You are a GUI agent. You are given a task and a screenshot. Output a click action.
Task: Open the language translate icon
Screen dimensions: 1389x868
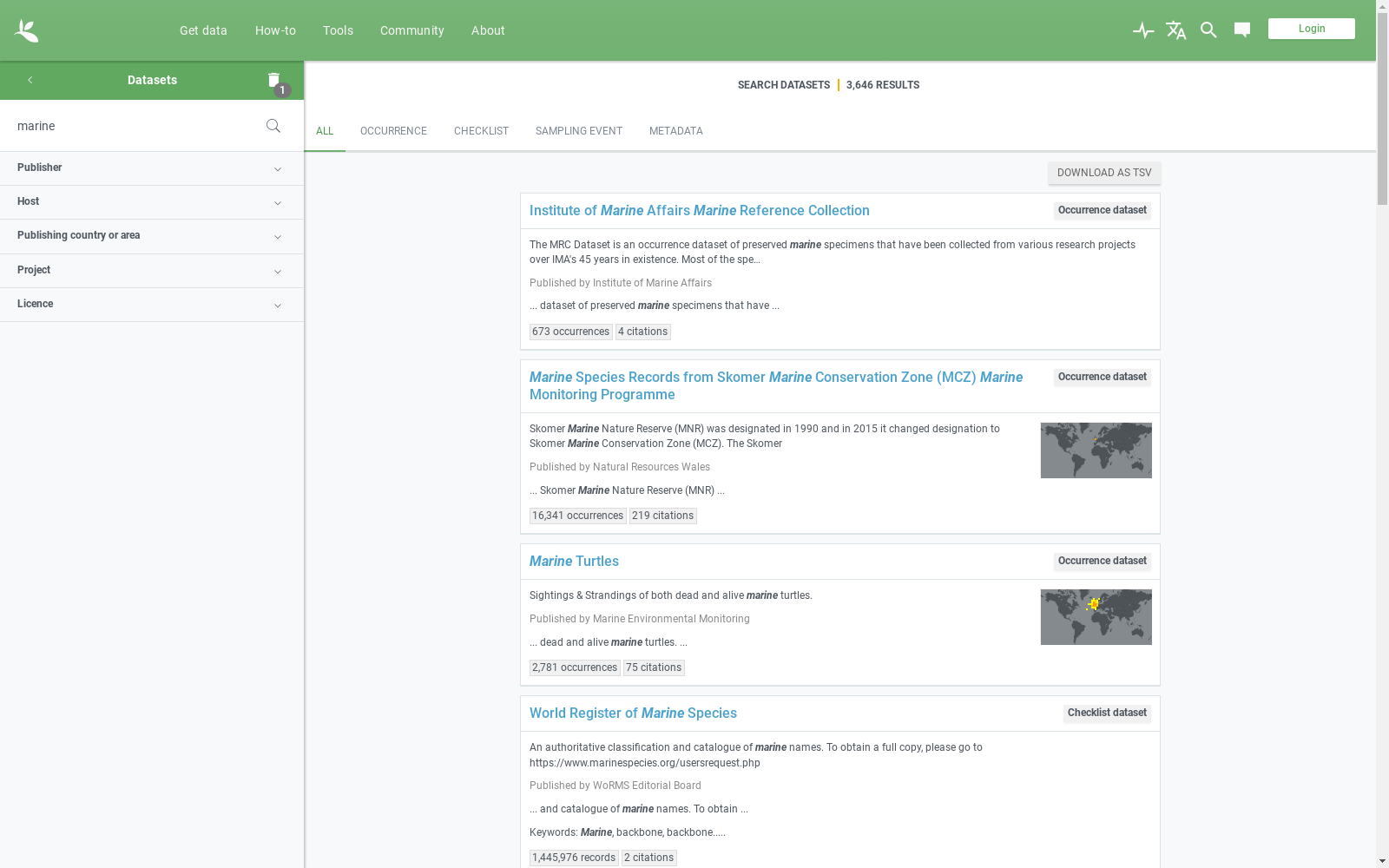pos(1176,30)
